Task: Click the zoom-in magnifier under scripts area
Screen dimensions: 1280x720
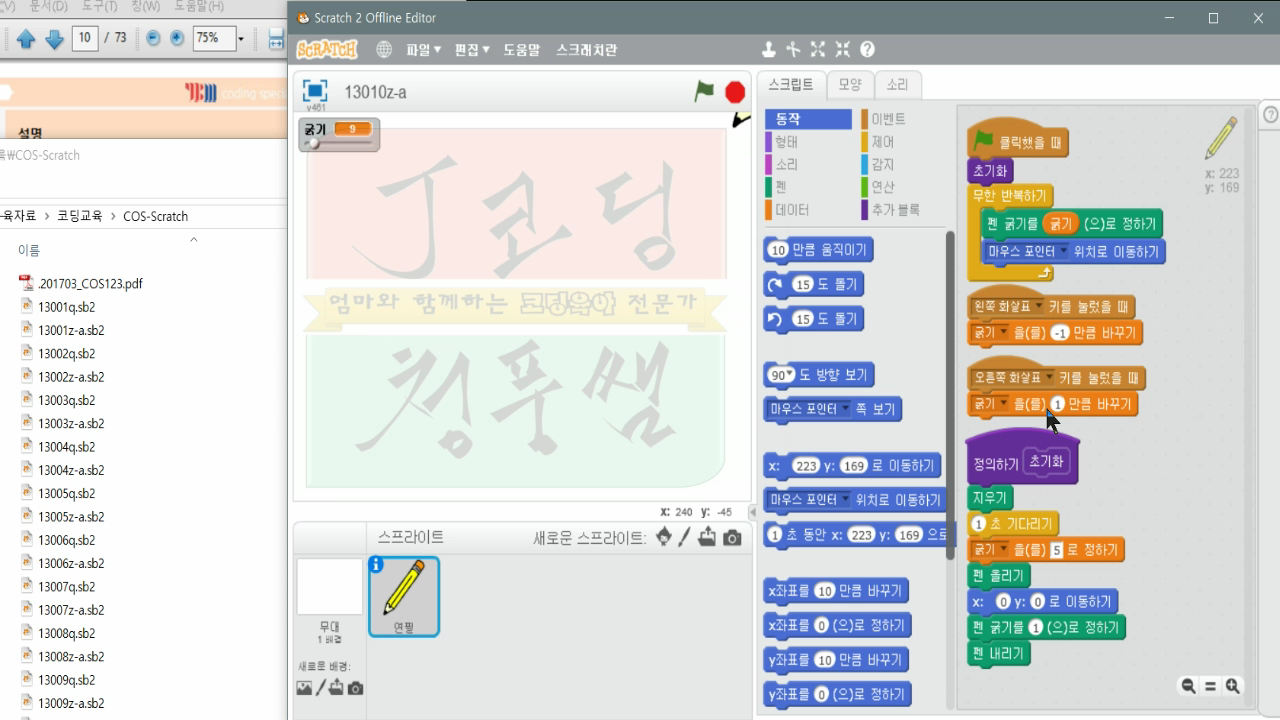Action: (x=1232, y=686)
